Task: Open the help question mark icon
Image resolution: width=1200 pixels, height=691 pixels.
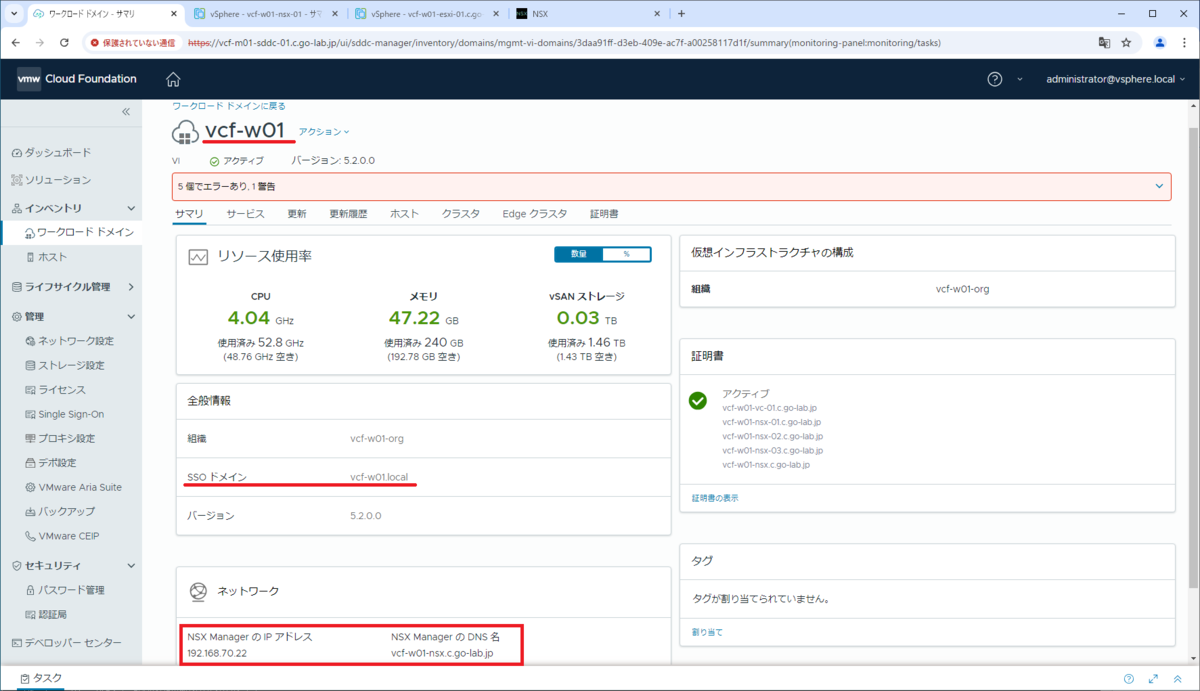Action: (x=995, y=79)
